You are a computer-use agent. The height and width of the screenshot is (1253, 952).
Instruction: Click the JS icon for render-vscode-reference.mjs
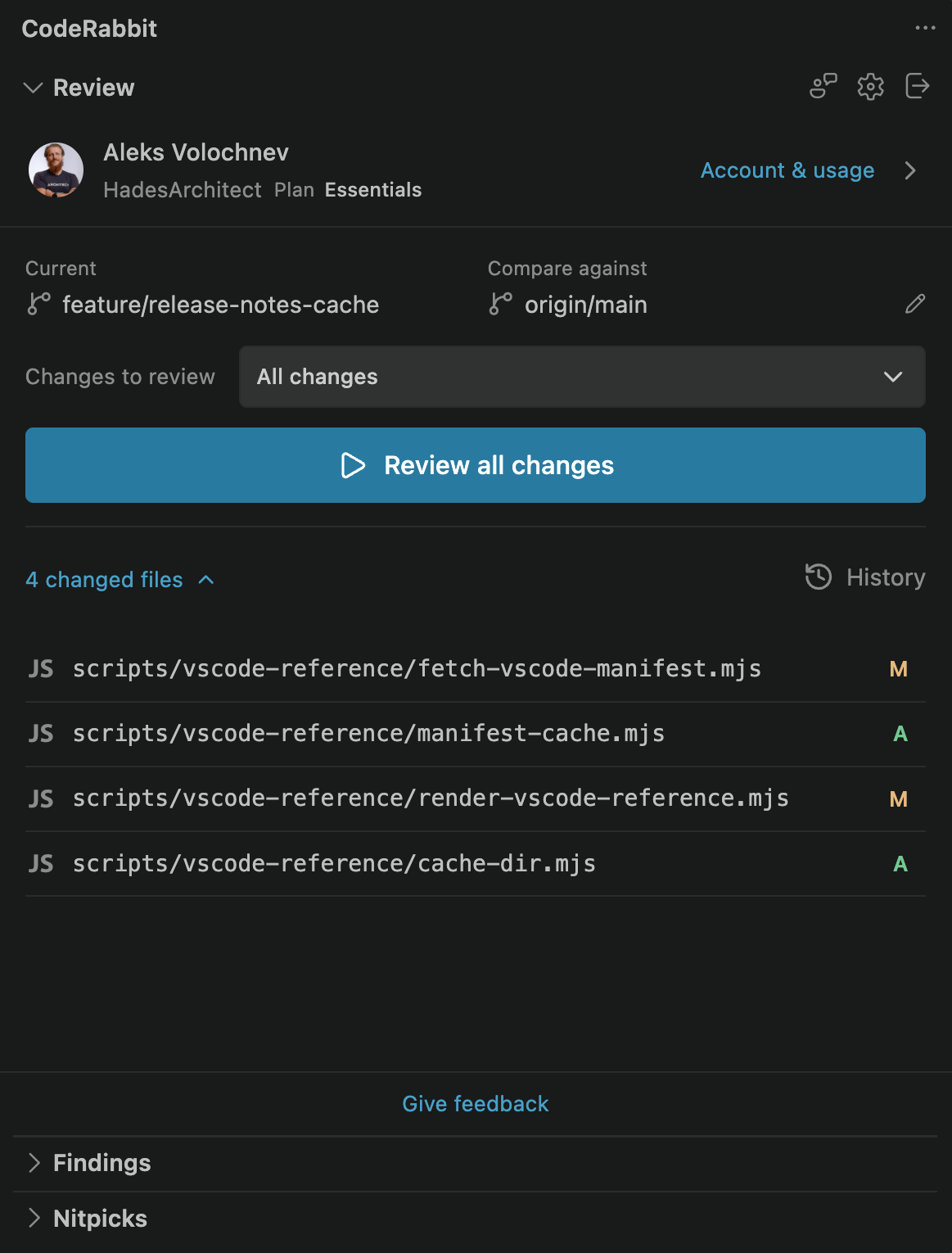[41, 799]
